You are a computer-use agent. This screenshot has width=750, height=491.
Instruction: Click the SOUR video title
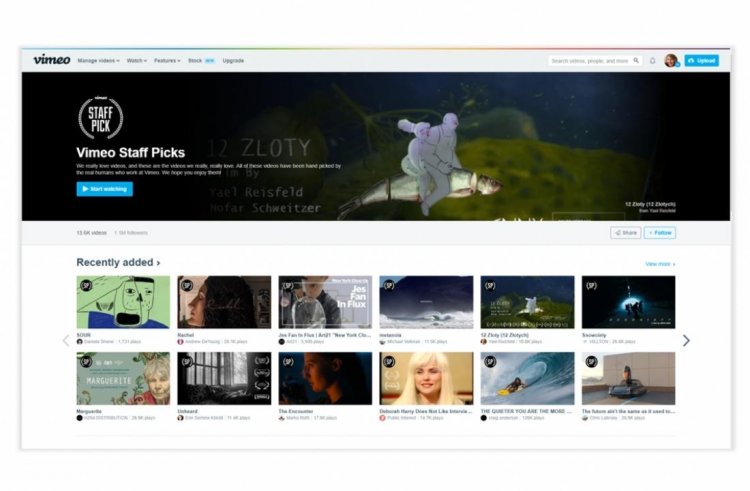click(x=83, y=335)
